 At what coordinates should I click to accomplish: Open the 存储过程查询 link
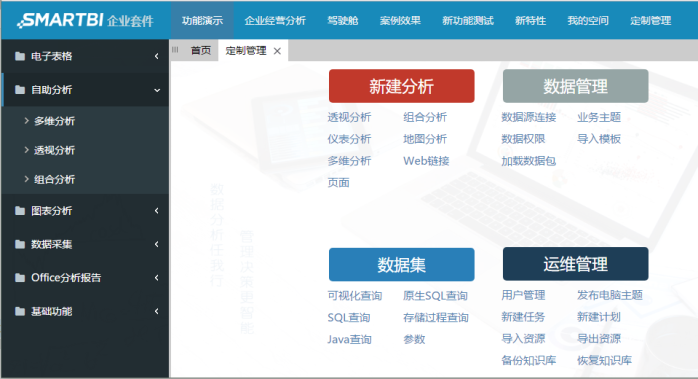pos(436,318)
